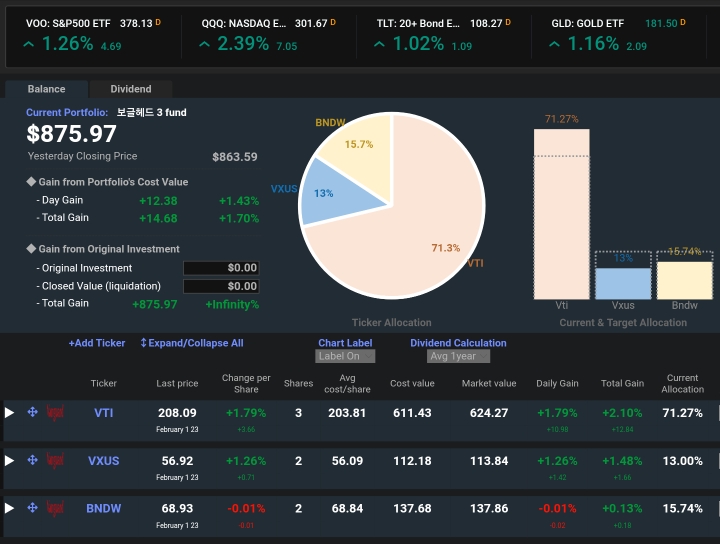
Task: Click the diamond beside Gain from Original Investment
Action: pyautogui.click(x=31, y=249)
